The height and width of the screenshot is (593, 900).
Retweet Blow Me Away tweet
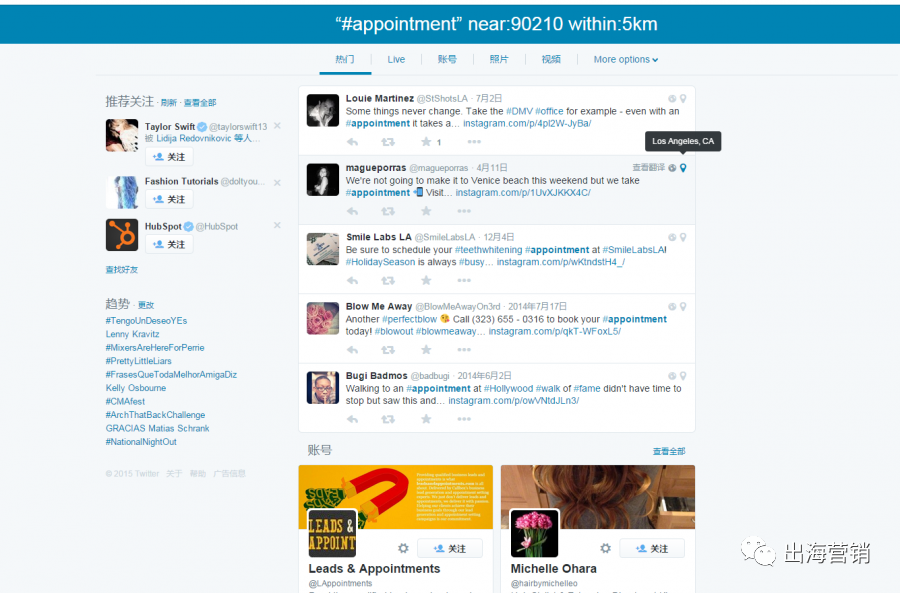(388, 350)
